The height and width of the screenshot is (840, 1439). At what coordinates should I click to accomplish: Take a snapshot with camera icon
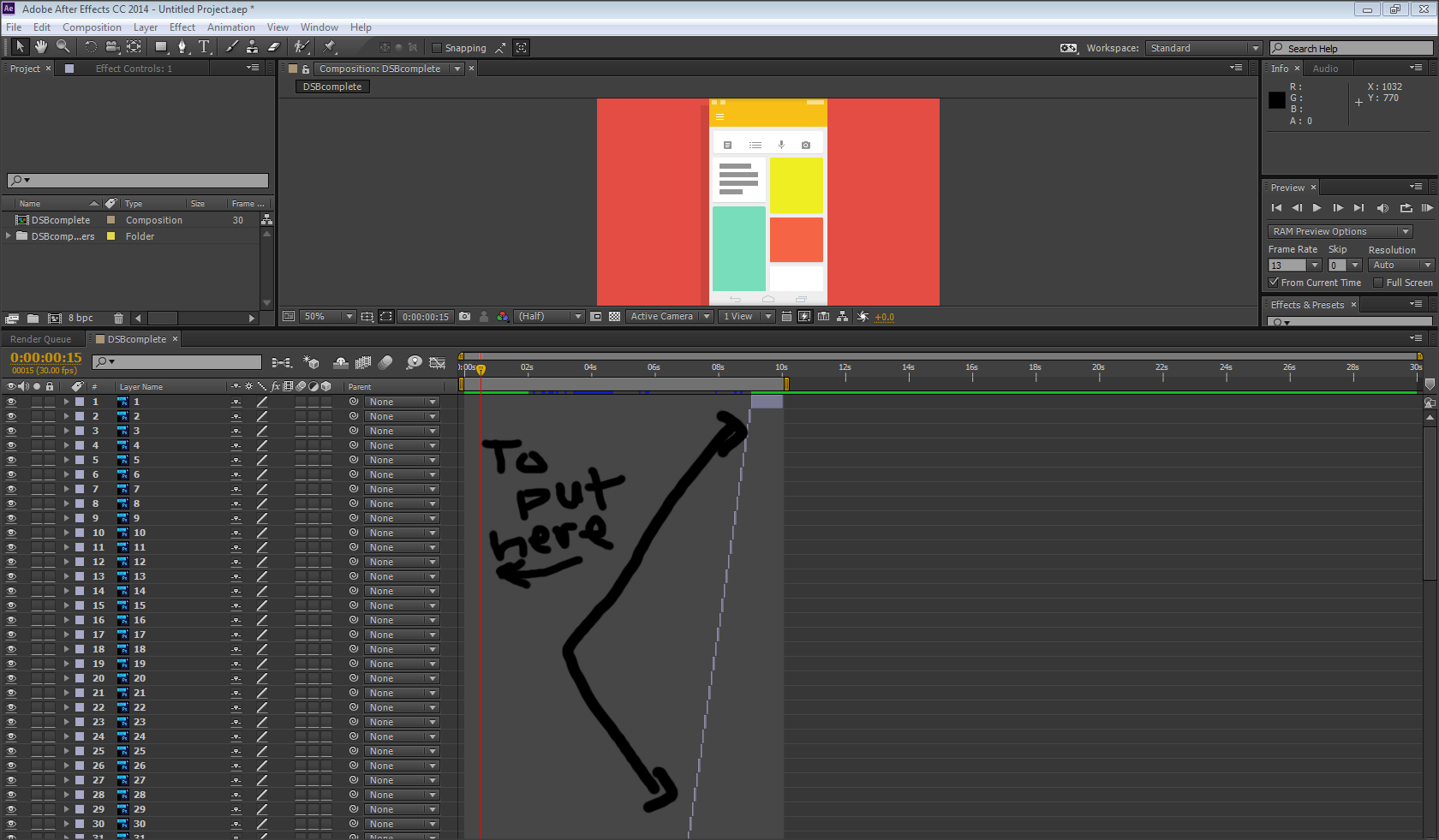[x=464, y=317]
